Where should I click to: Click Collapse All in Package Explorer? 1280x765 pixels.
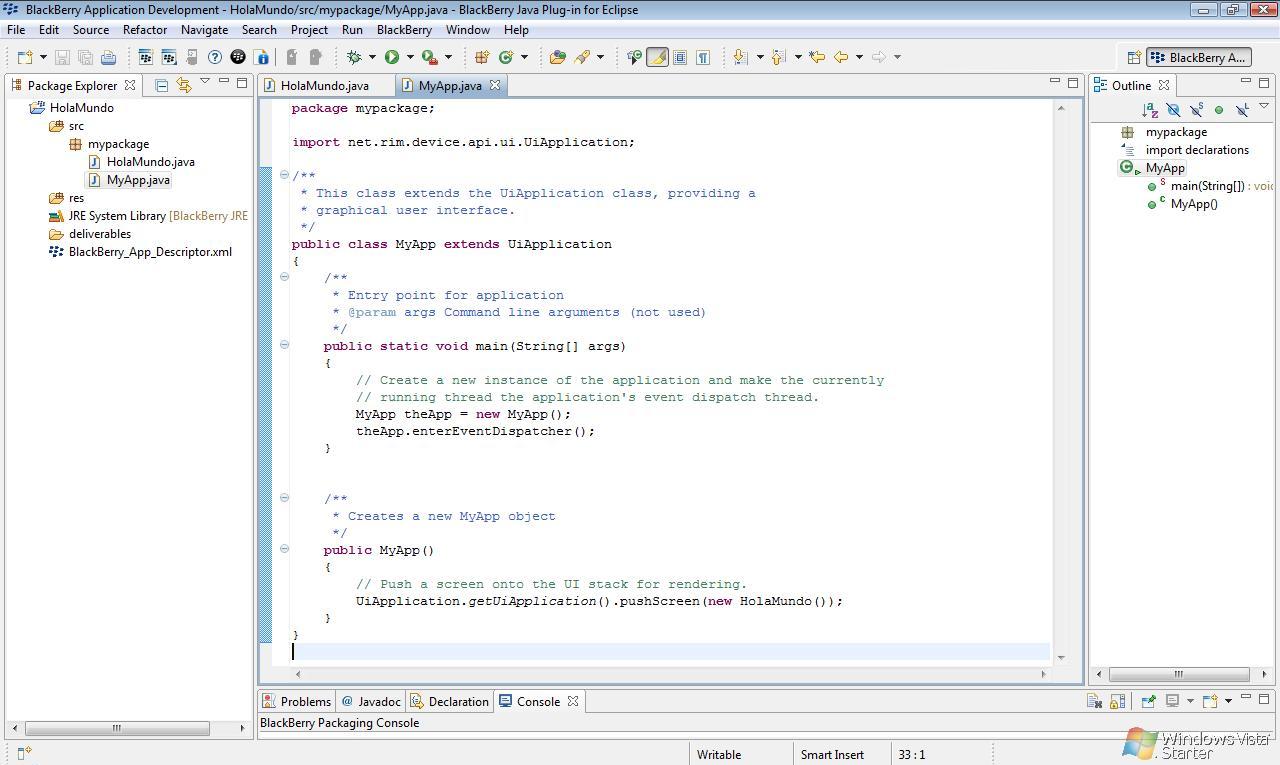[161, 85]
